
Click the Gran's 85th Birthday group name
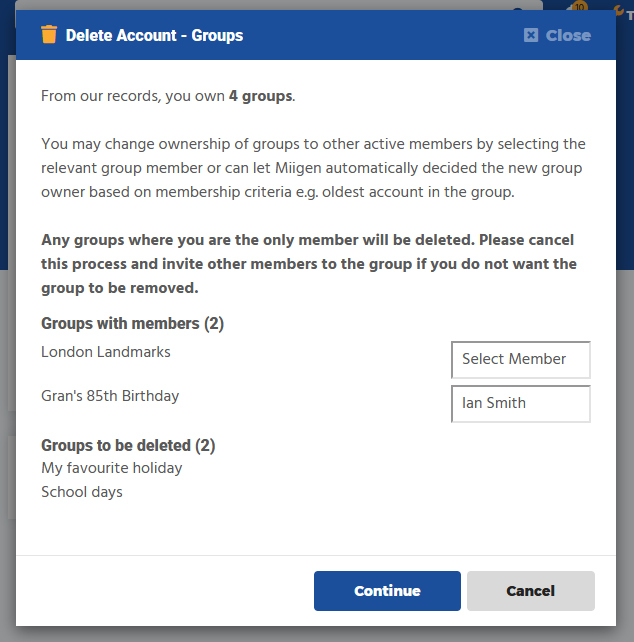(x=110, y=396)
